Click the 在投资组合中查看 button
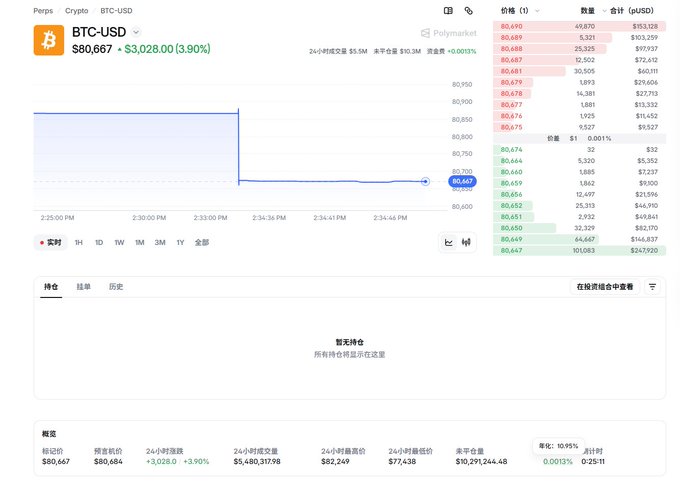680x491 pixels. coord(605,287)
